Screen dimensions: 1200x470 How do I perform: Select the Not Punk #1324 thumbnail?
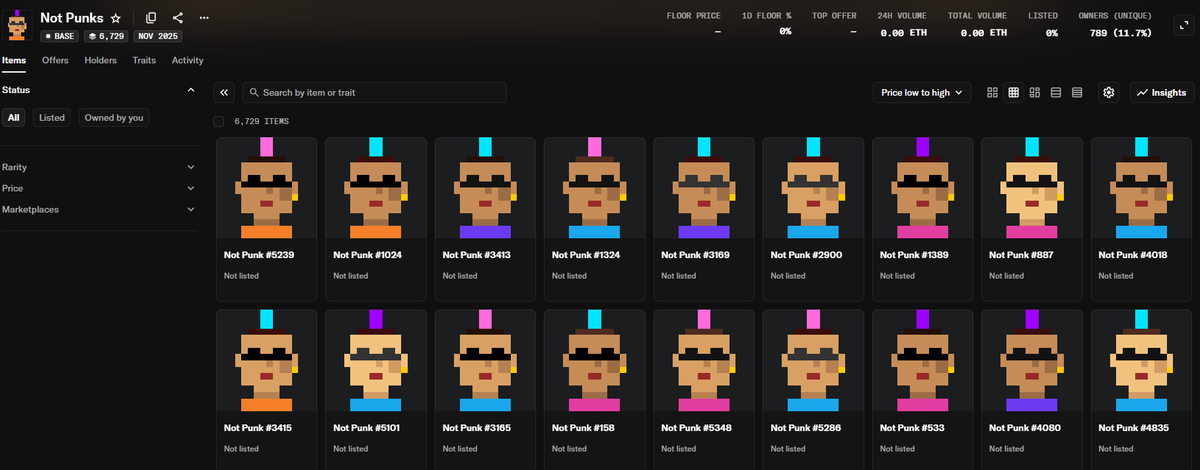tap(594, 188)
